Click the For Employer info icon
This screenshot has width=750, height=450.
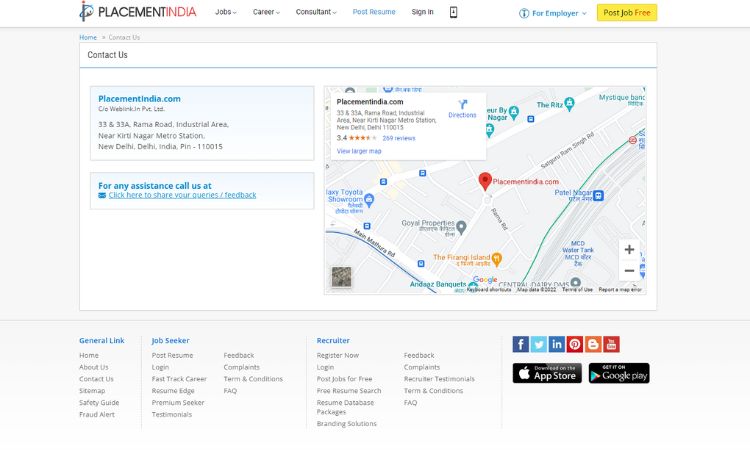[524, 13]
